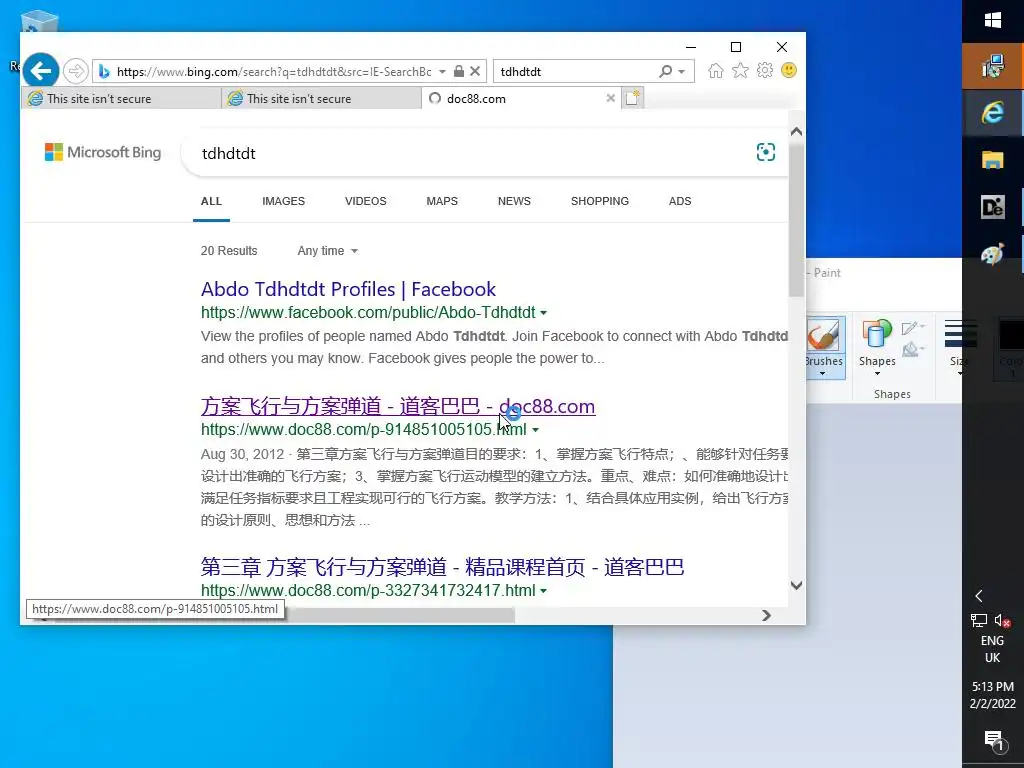The image size is (1024, 768).
Task: Click the vertical scrollbar up arrow
Action: pyautogui.click(x=796, y=131)
